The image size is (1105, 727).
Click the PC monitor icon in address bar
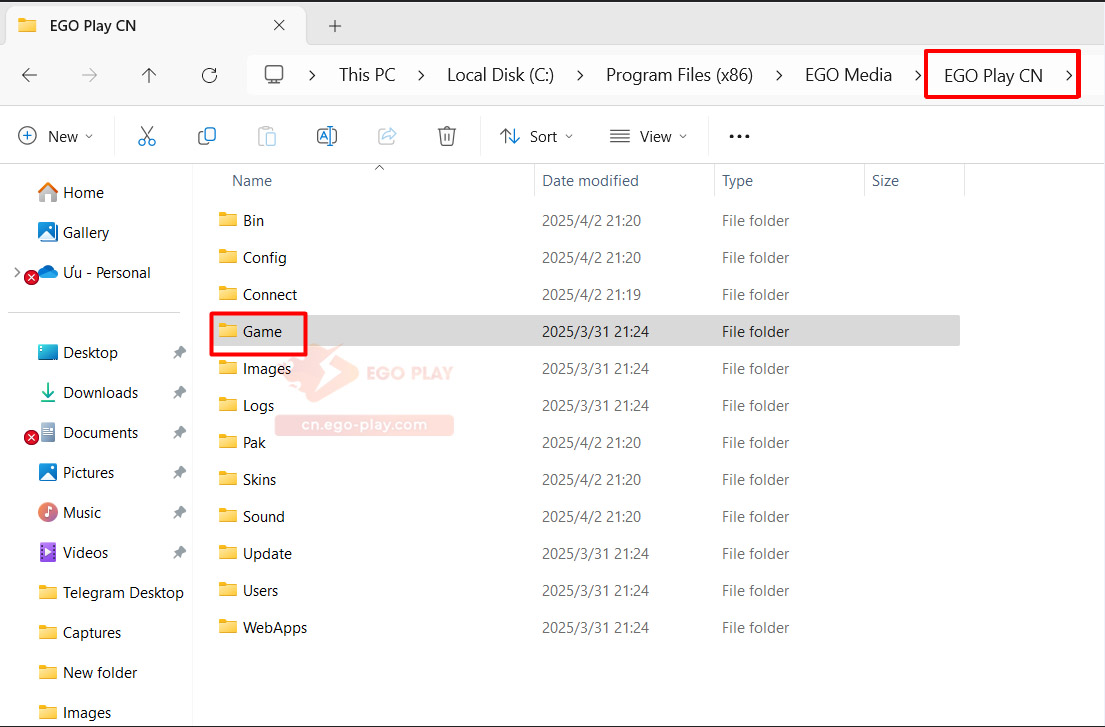[x=274, y=75]
